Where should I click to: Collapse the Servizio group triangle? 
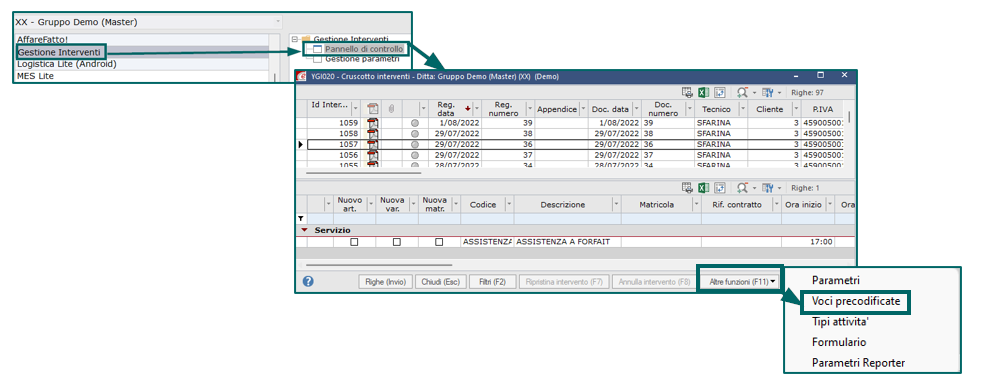point(304,230)
